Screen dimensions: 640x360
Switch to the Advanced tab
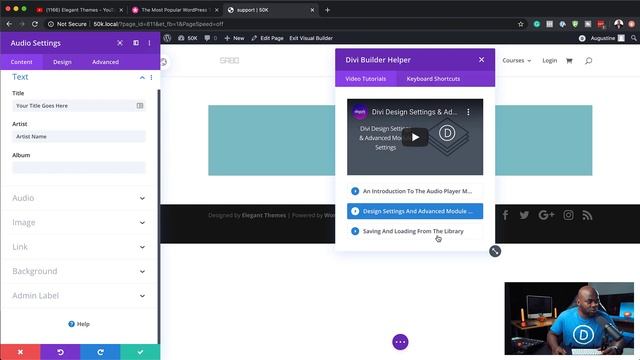[x=105, y=62]
